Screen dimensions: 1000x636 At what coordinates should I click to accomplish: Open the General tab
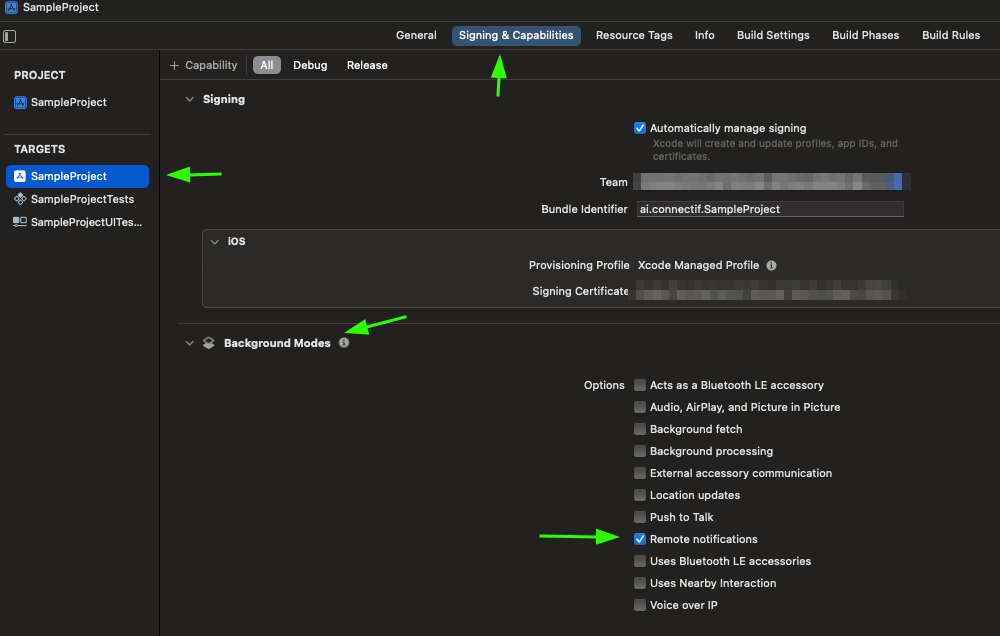[x=416, y=36]
